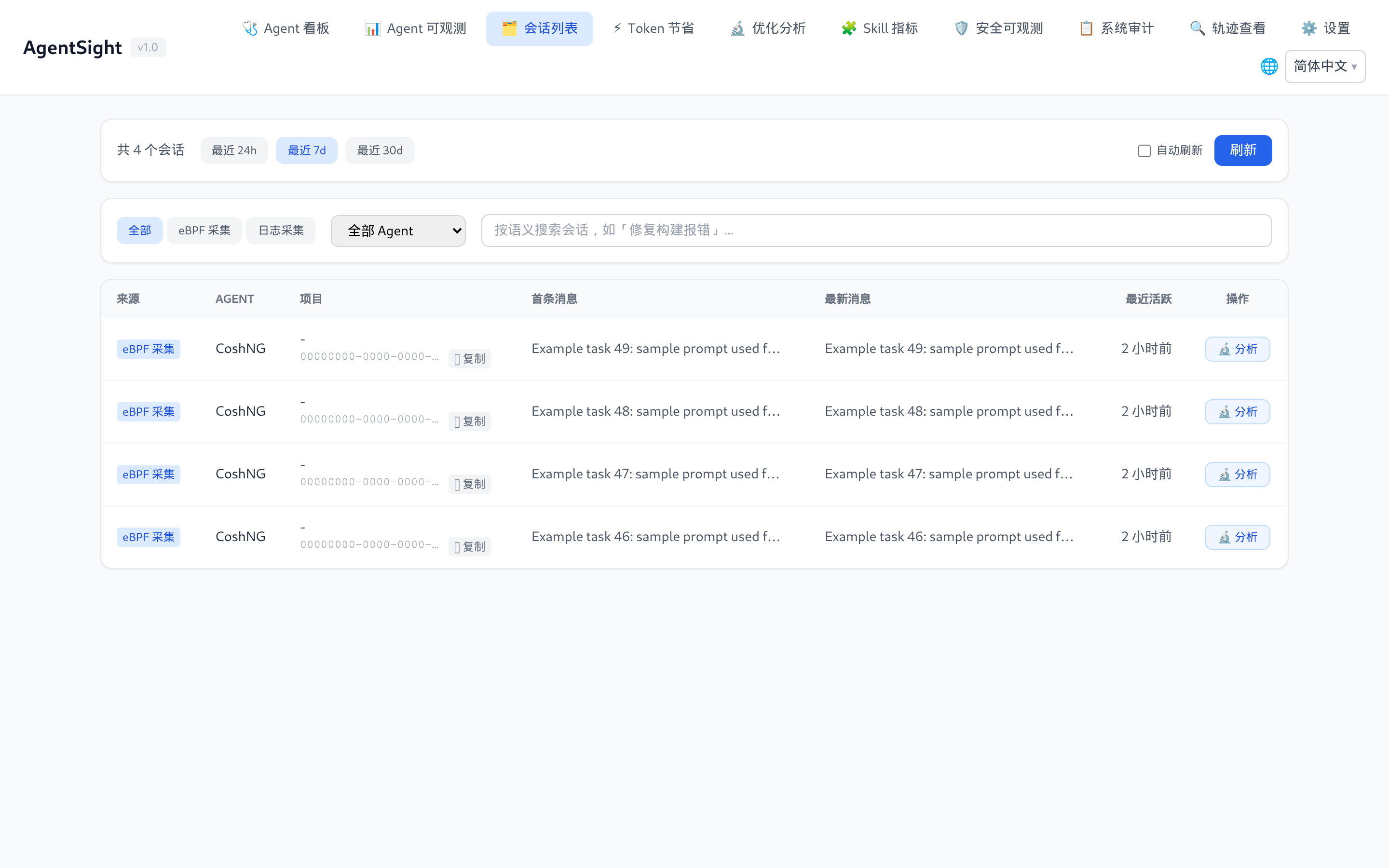The height and width of the screenshot is (868, 1389).
Task: Click the blue 刷新 button
Action: pyautogui.click(x=1243, y=150)
